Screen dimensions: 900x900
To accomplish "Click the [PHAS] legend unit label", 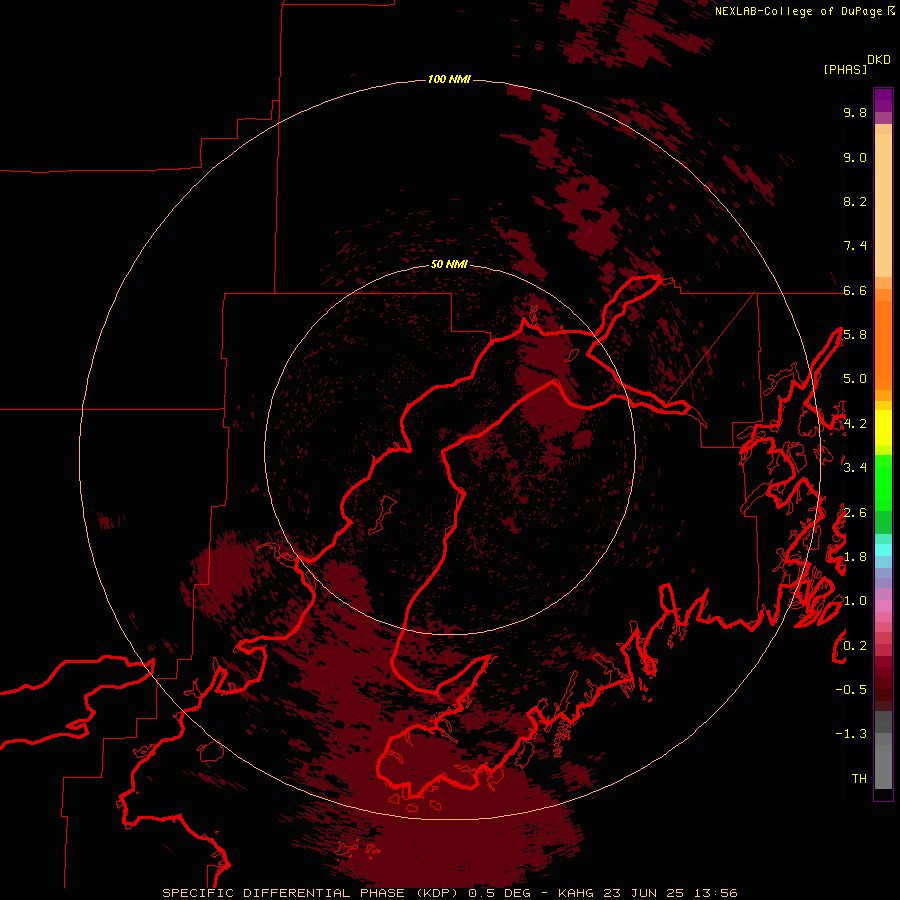I will pos(845,70).
